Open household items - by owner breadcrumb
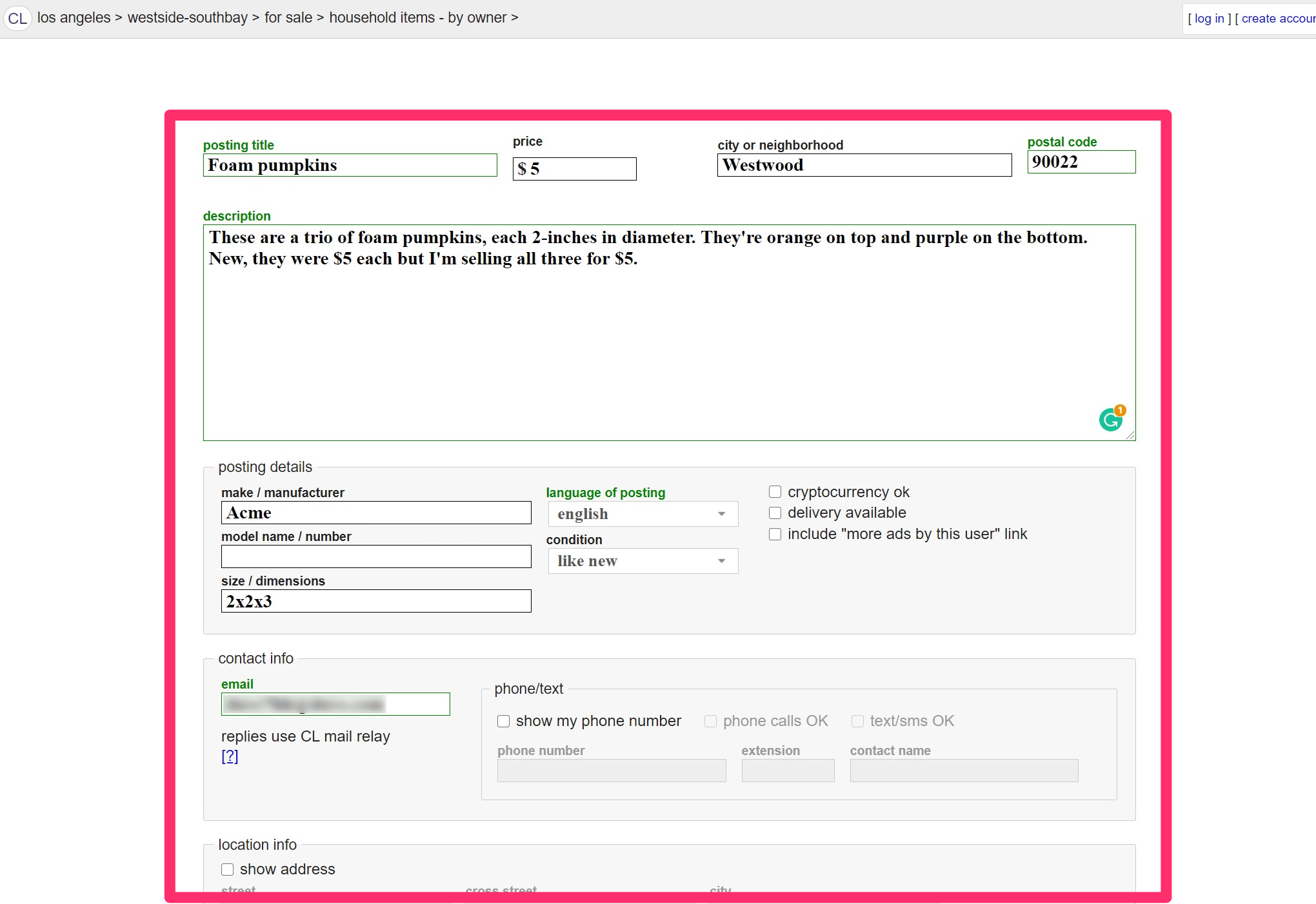Viewport: 1316px width, 904px height. pos(417,18)
